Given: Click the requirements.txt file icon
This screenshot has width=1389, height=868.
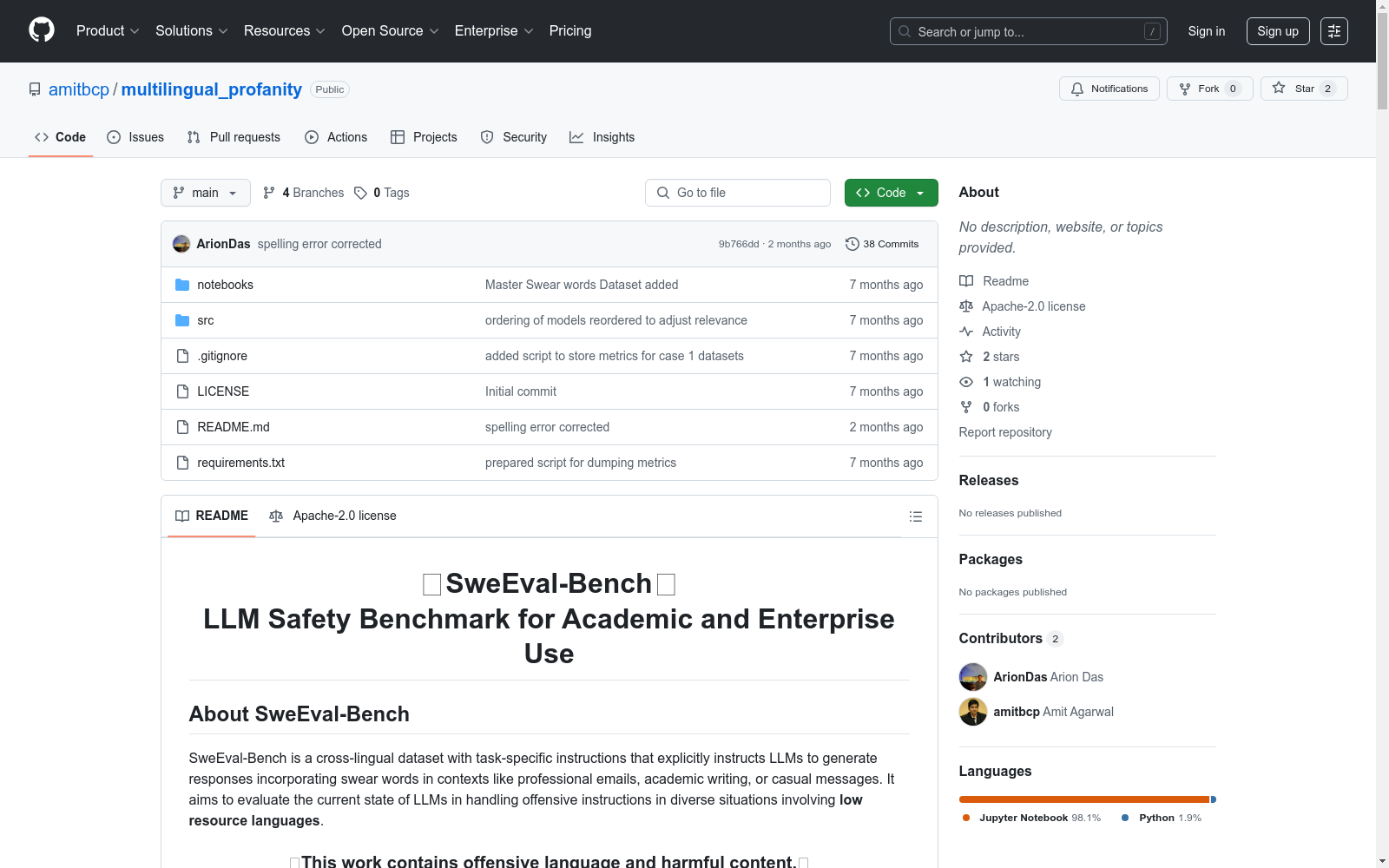Looking at the screenshot, I should [182, 463].
